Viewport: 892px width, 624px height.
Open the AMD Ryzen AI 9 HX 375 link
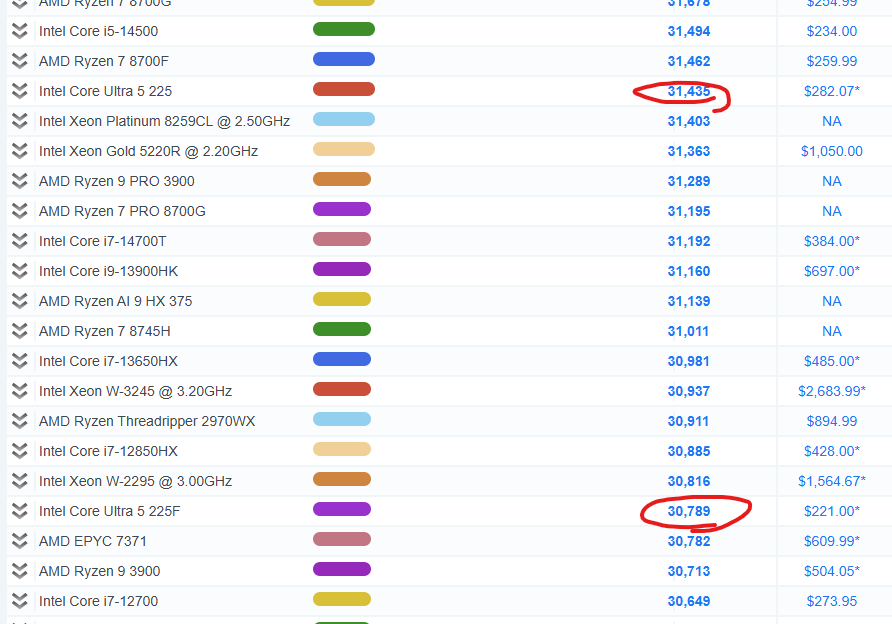[115, 301]
